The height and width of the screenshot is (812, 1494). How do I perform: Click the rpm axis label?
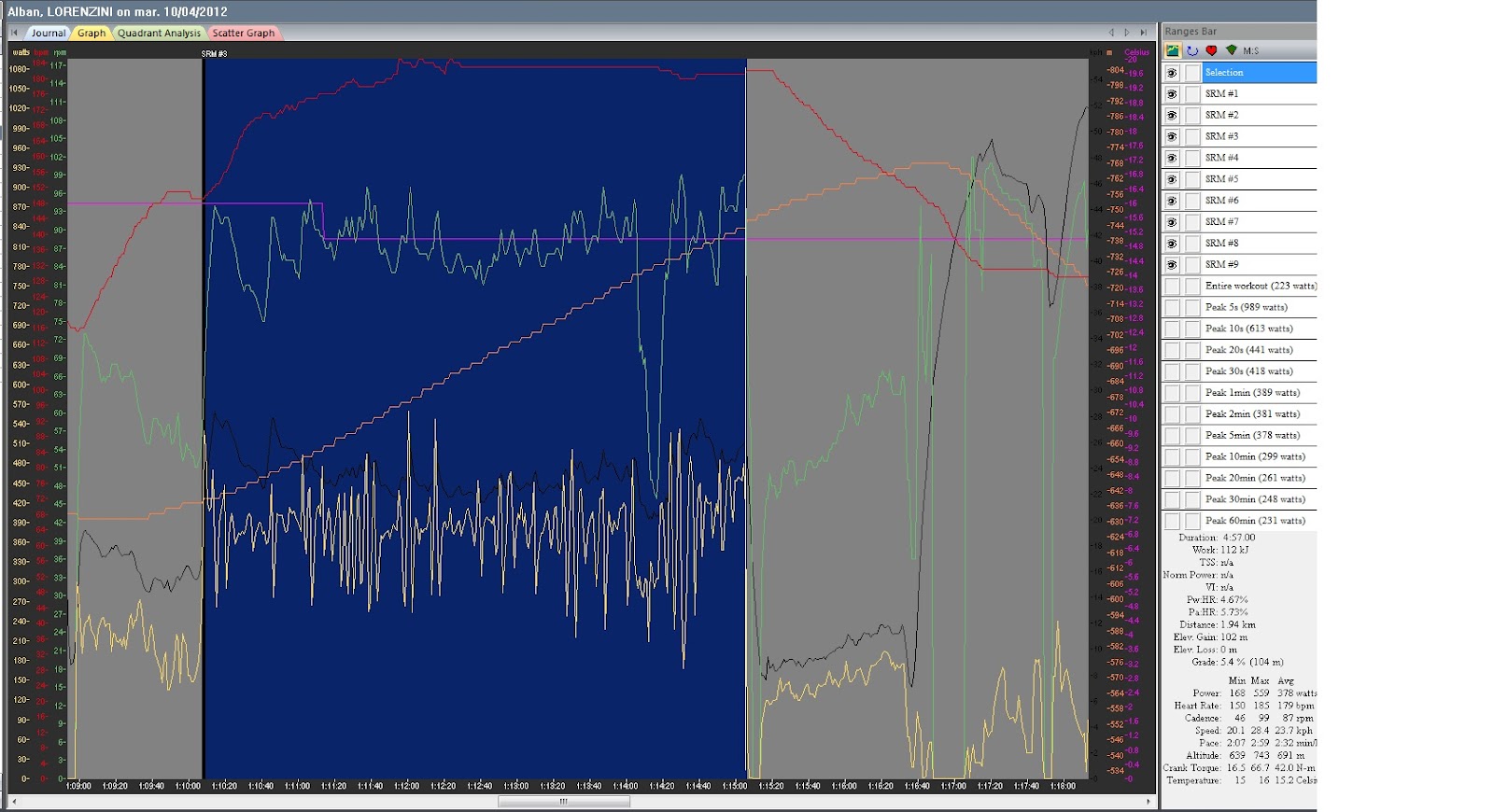(x=60, y=53)
